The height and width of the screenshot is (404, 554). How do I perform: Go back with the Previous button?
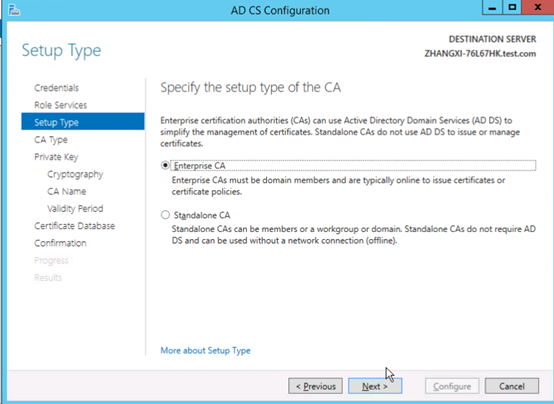(315, 386)
